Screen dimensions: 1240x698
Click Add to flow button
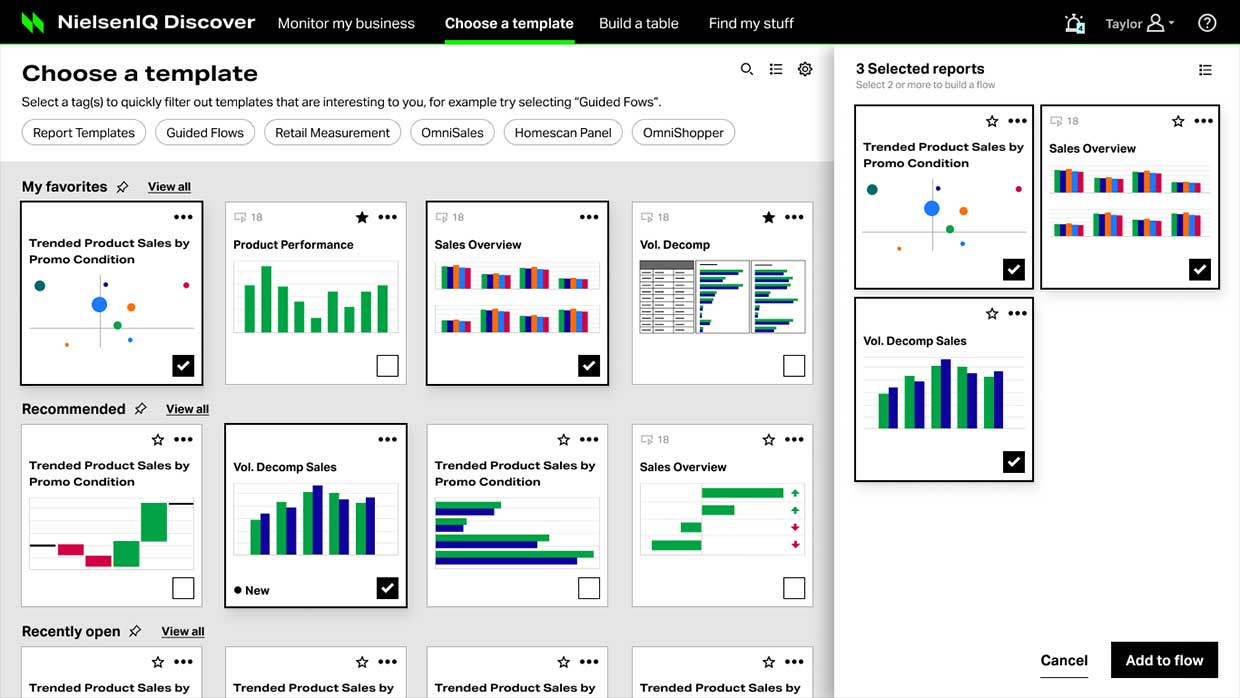pyautogui.click(x=1164, y=660)
